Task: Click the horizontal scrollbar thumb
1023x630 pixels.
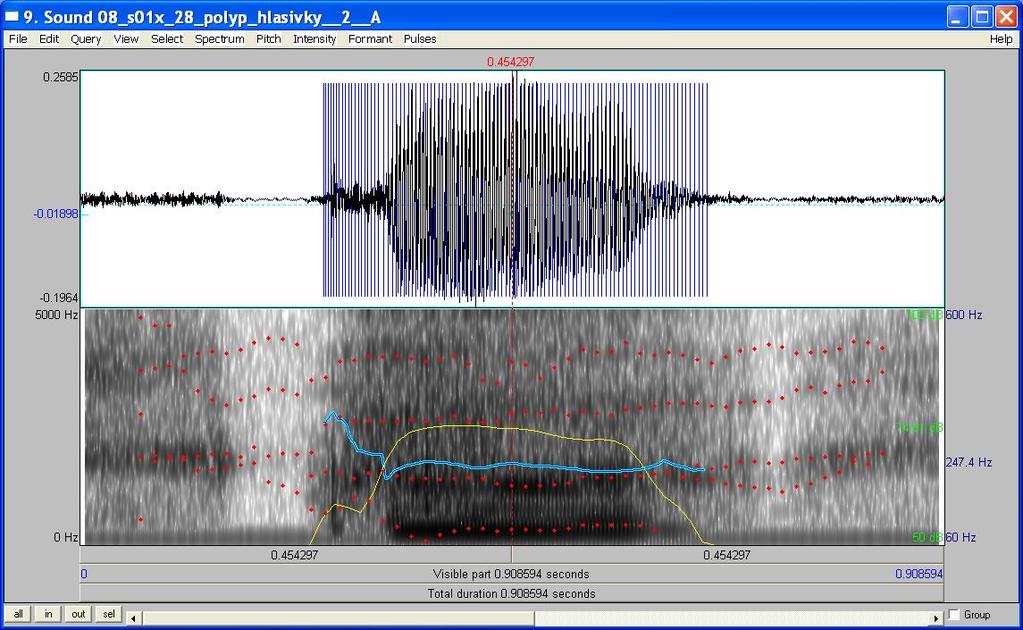Action: tap(339, 618)
